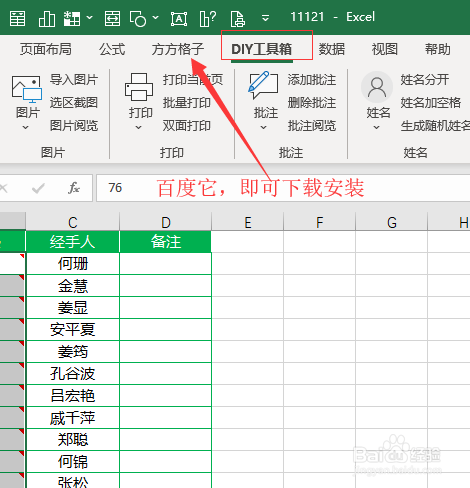470x488 pixels.
Task: Select column F header
Action: pos(320,222)
